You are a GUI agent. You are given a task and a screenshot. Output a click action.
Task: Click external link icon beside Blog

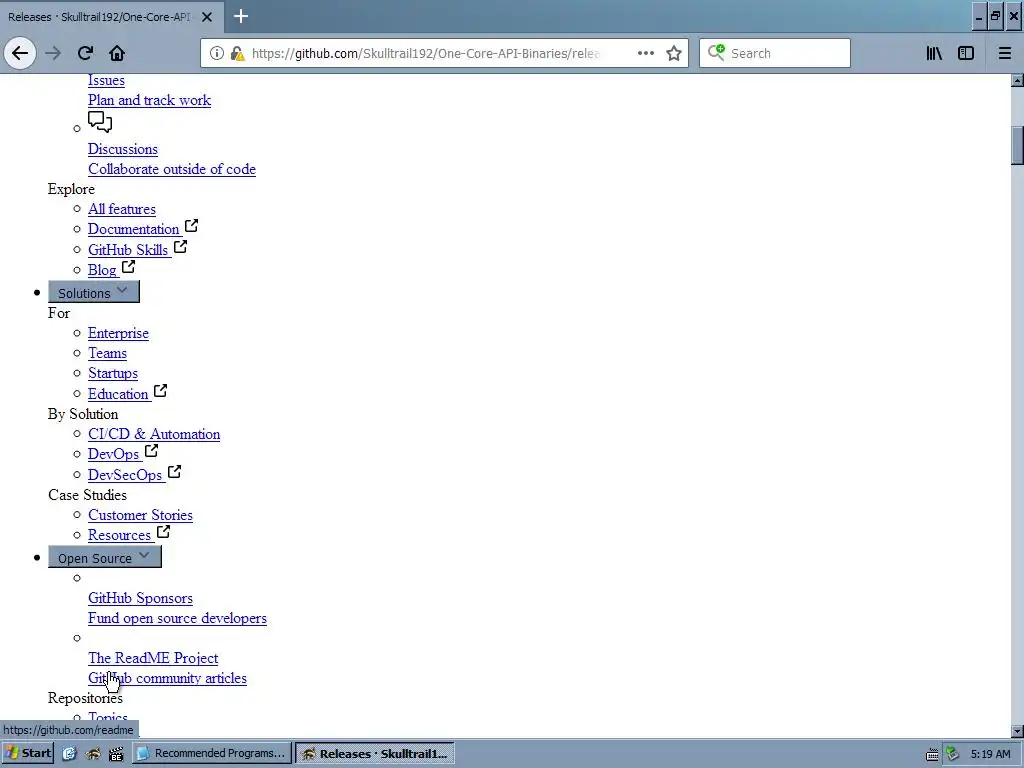(129, 266)
